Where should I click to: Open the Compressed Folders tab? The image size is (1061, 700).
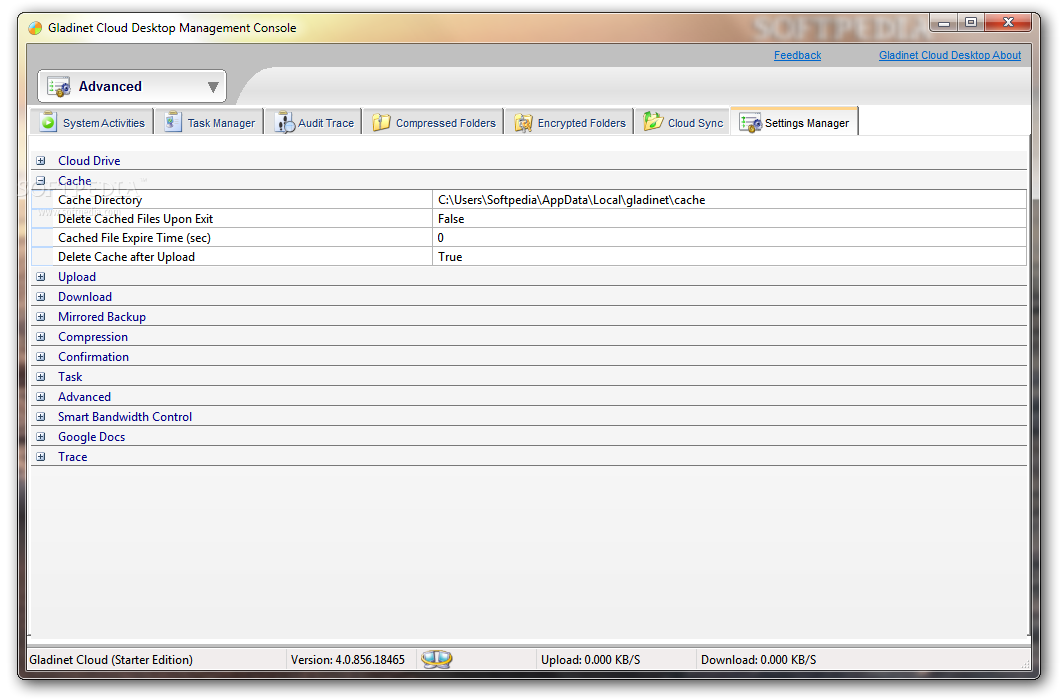434,122
